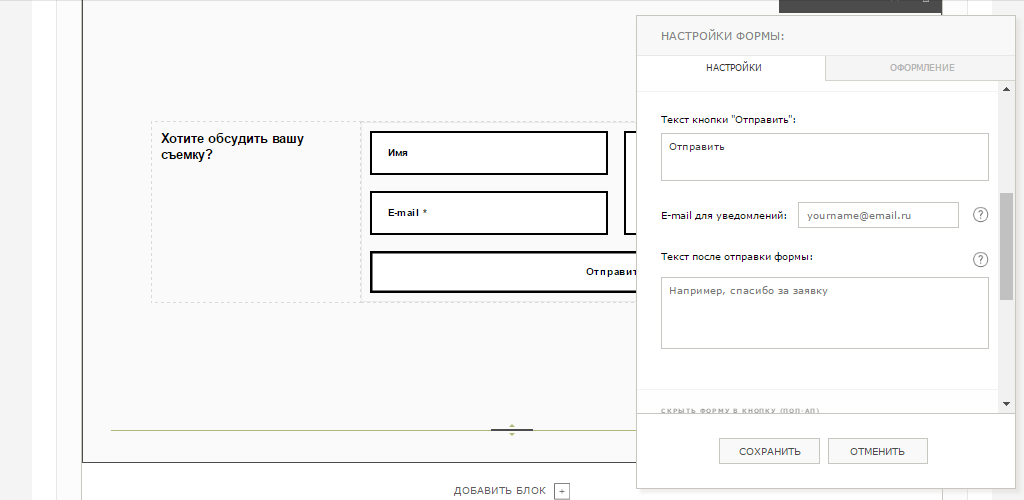
Task: Select the heading text about discussing your shoot
Action: [x=232, y=147]
